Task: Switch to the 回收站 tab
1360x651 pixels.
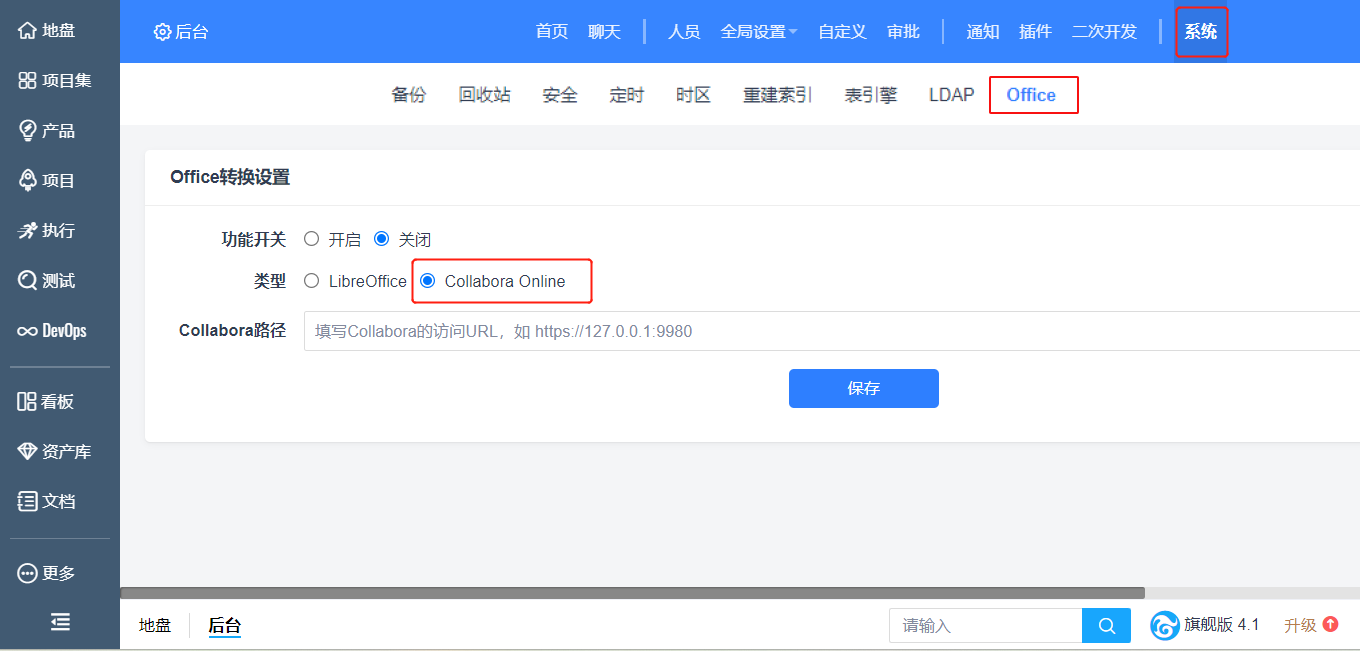Action: tap(485, 95)
